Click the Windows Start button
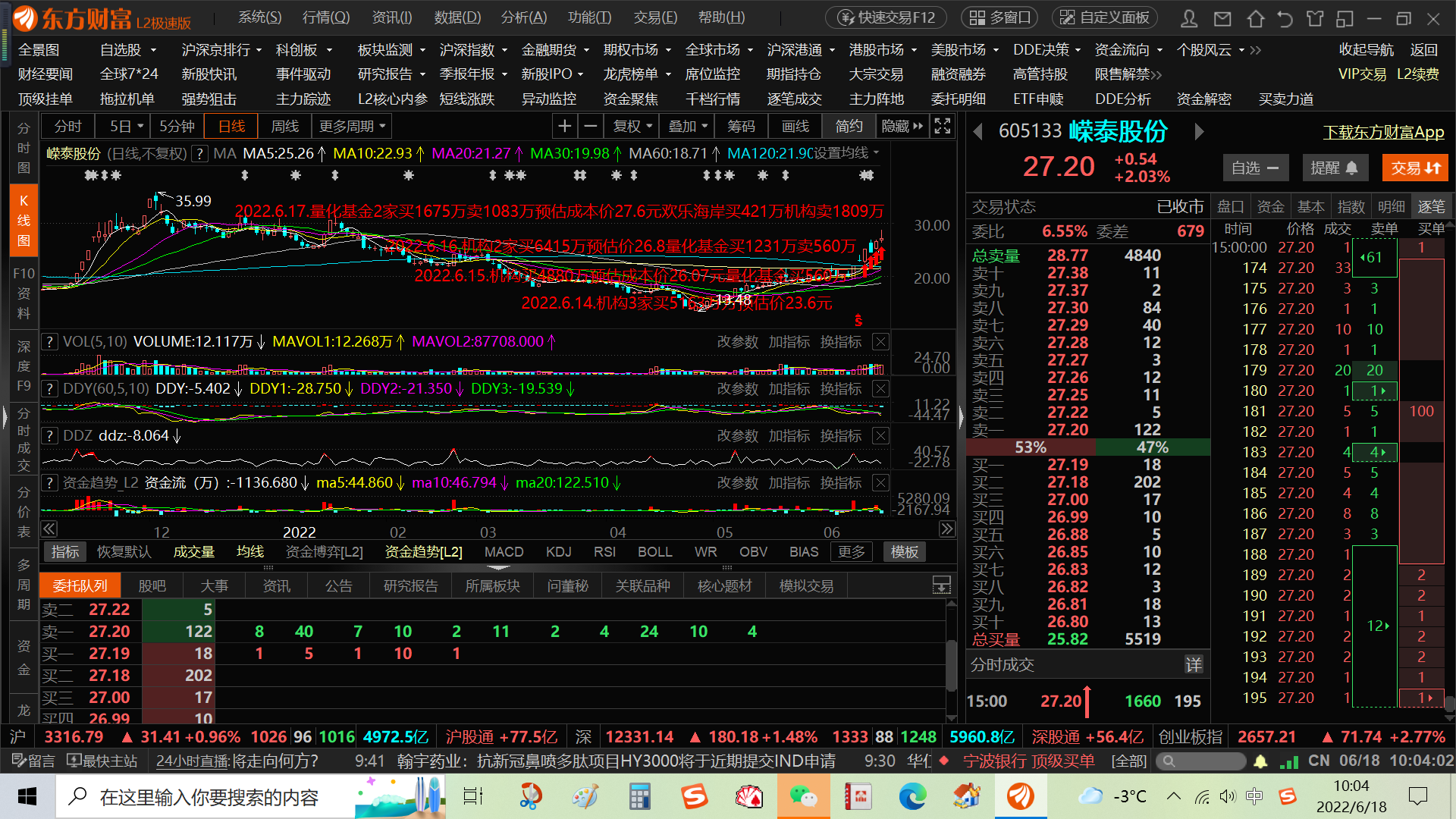 coord(27,796)
